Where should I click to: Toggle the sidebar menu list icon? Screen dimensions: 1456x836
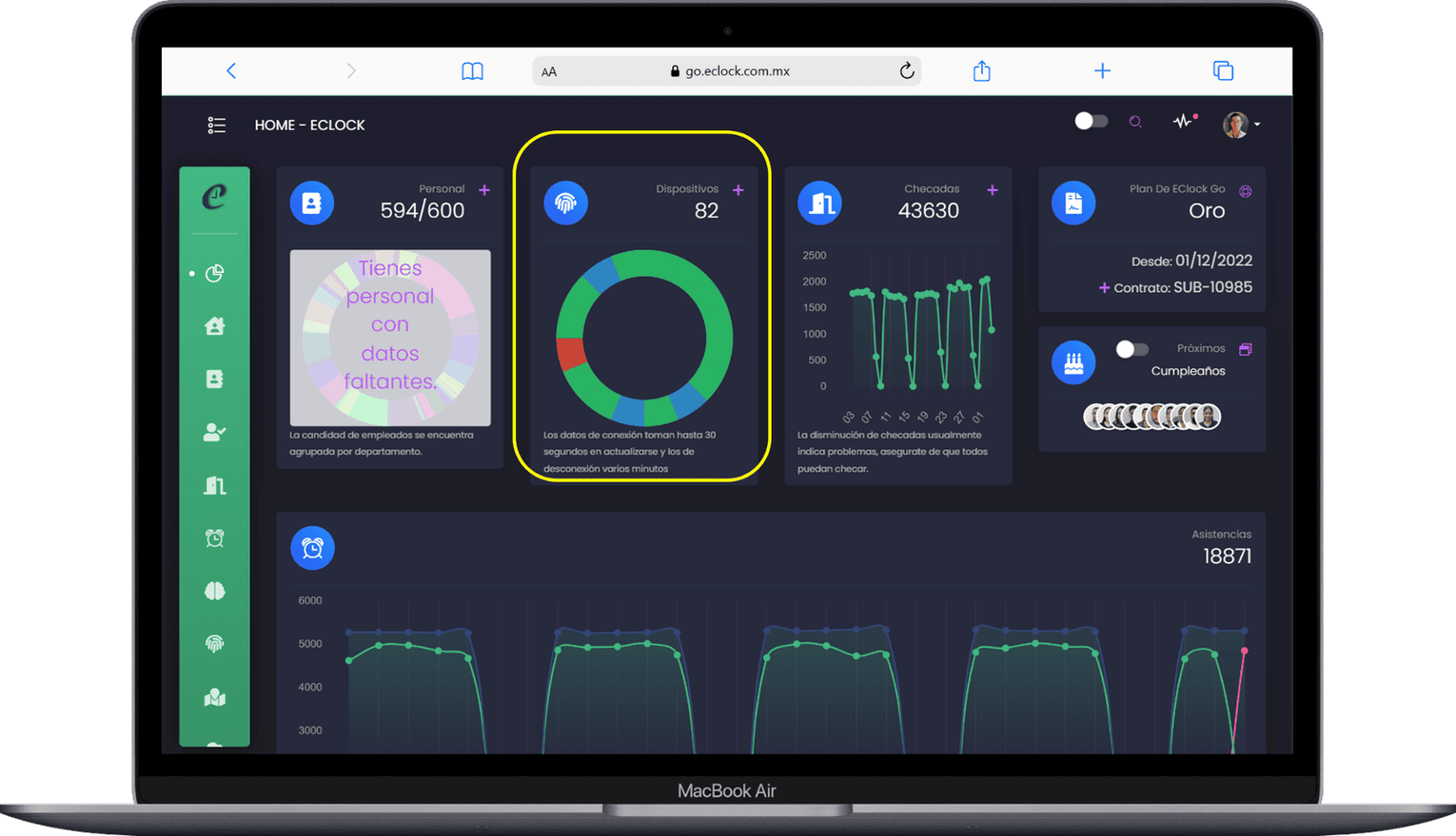click(x=217, y=125)
